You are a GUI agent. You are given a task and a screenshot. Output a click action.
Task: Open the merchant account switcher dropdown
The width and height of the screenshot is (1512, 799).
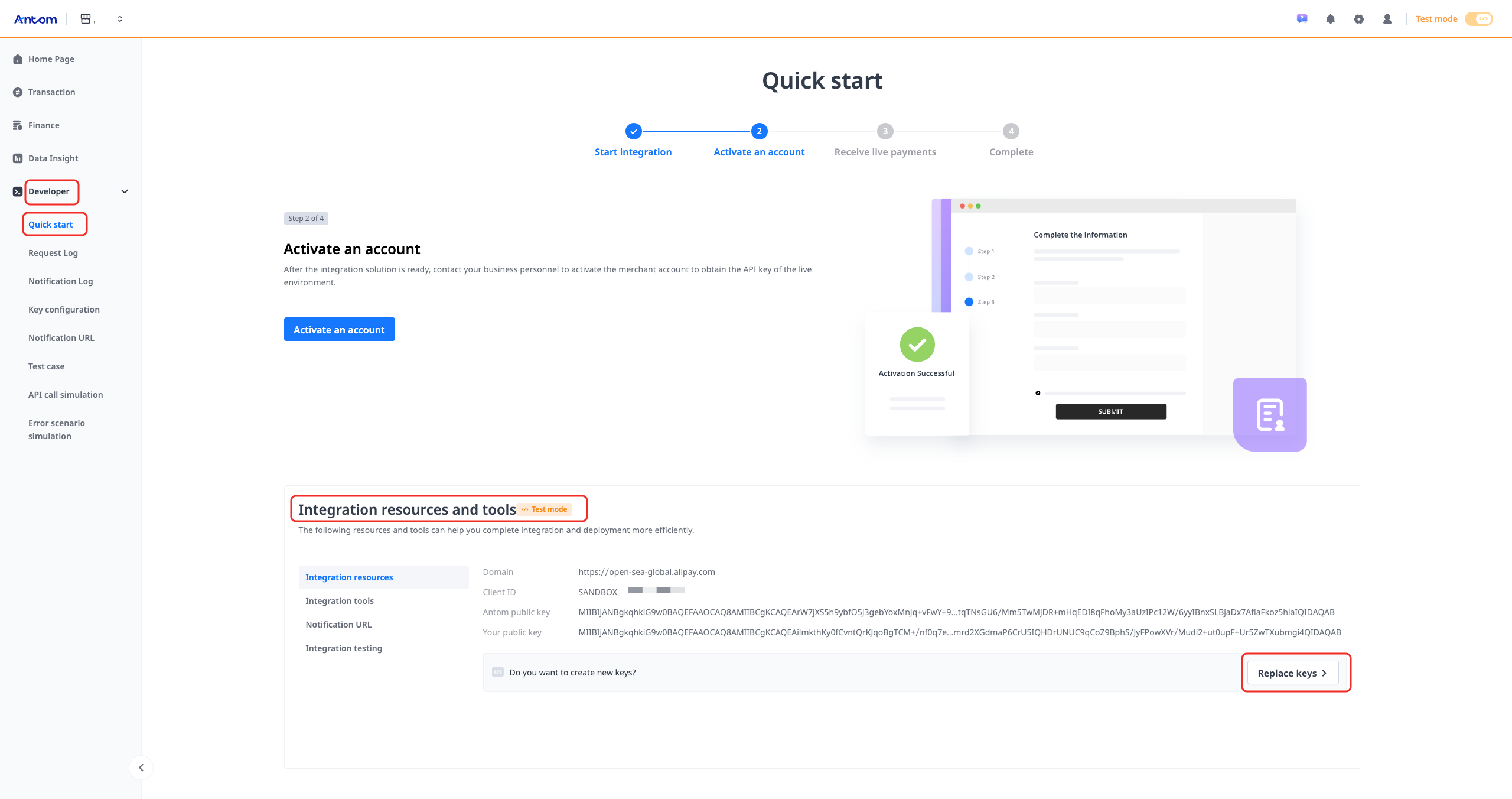120,18
